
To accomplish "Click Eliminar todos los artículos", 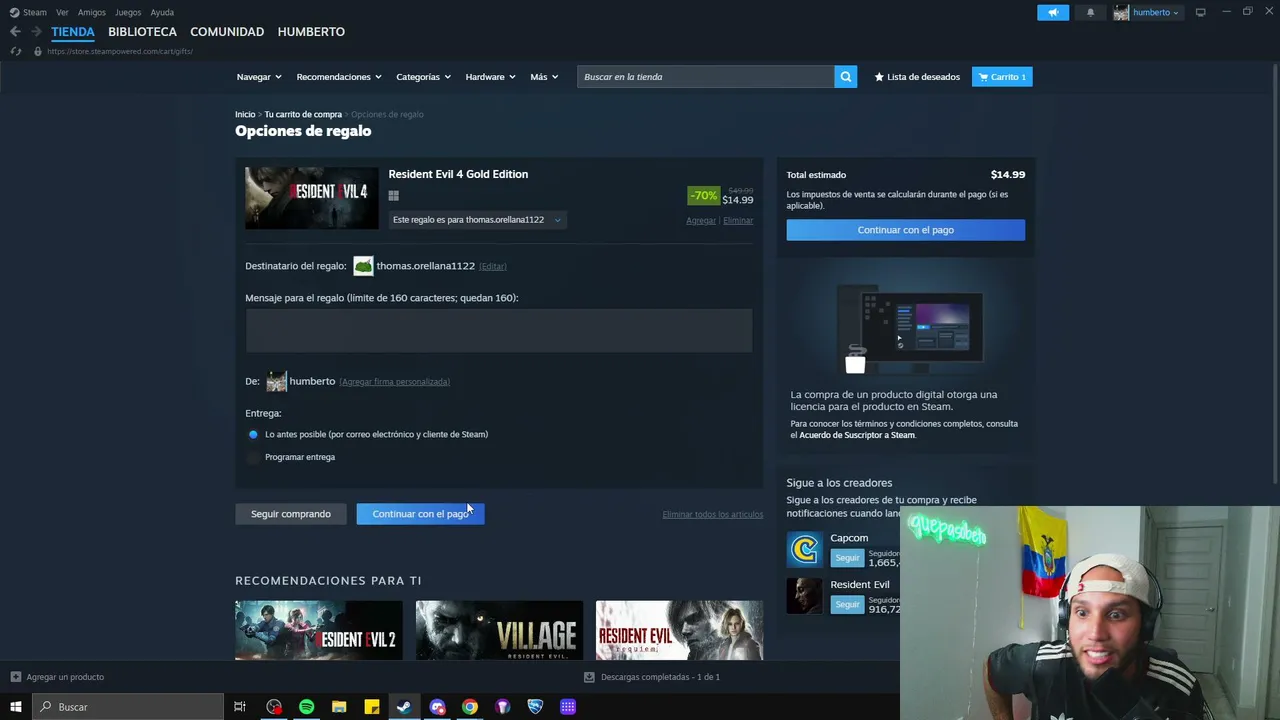I will coord(713,515).
